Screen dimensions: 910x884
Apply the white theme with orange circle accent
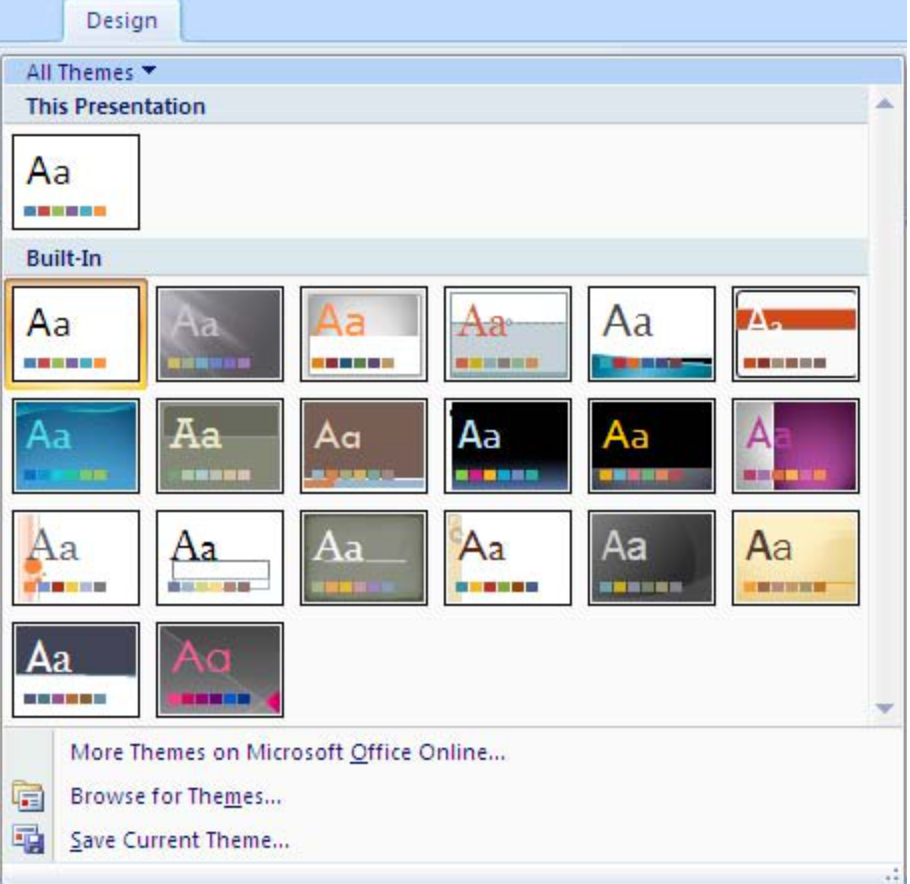76,558
